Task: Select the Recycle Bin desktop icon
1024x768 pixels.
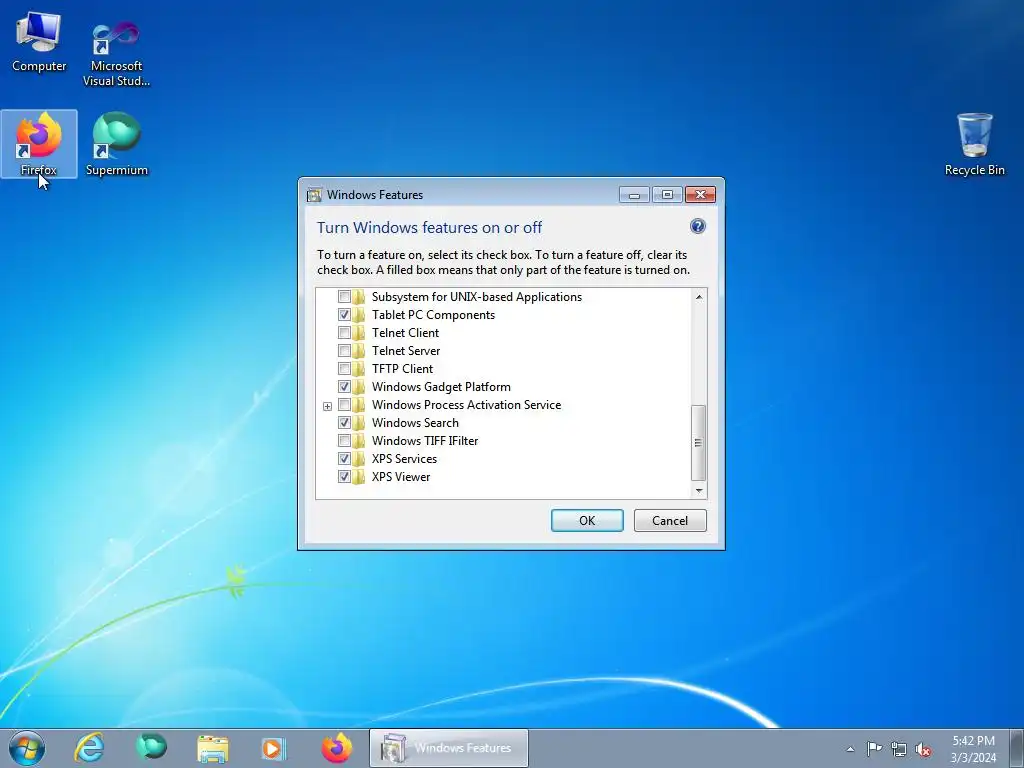Action: tap(974, 144)
